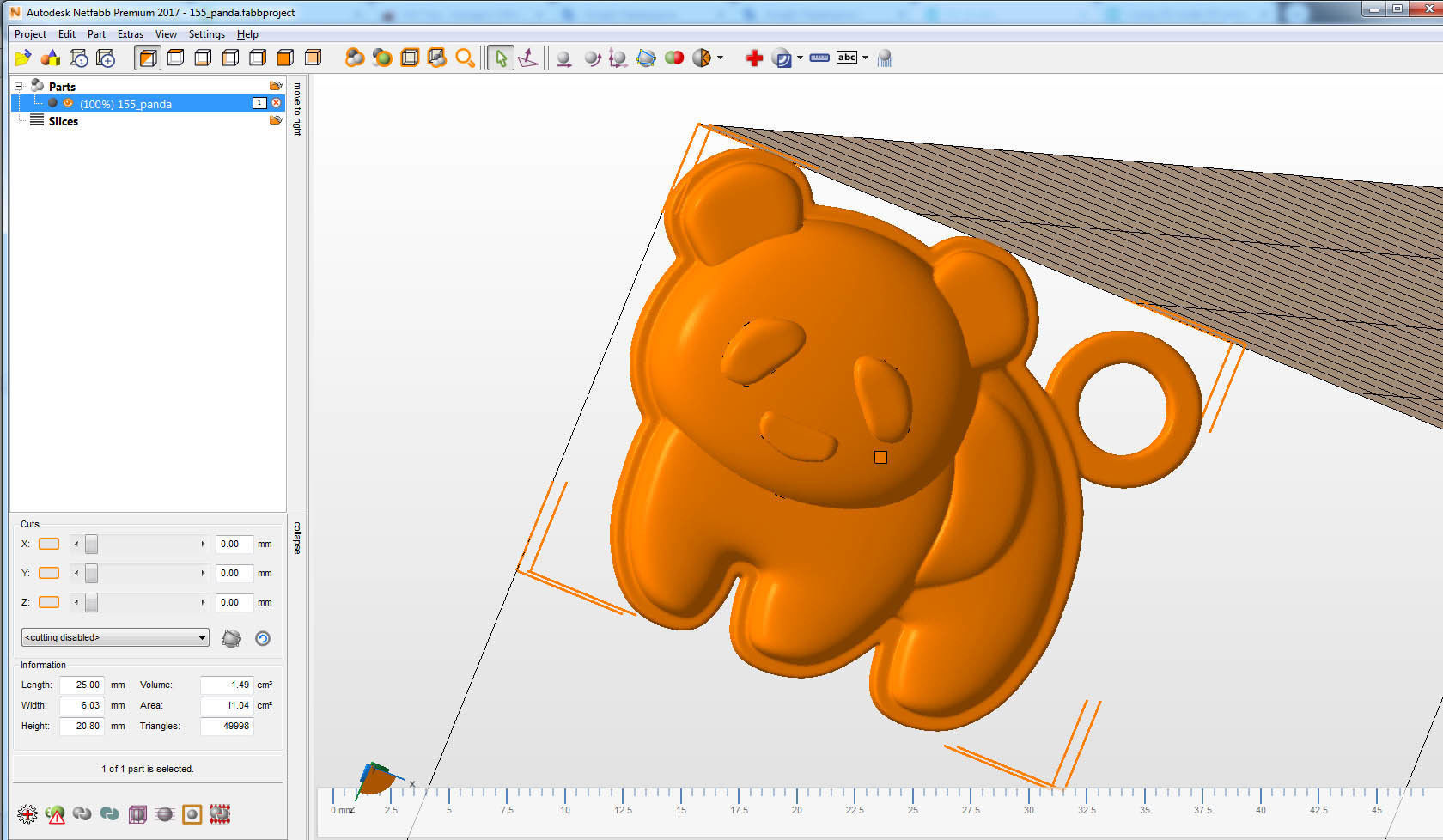Click the purple bounding box icon
The image size is (1443, 840).
coord(137,813)
